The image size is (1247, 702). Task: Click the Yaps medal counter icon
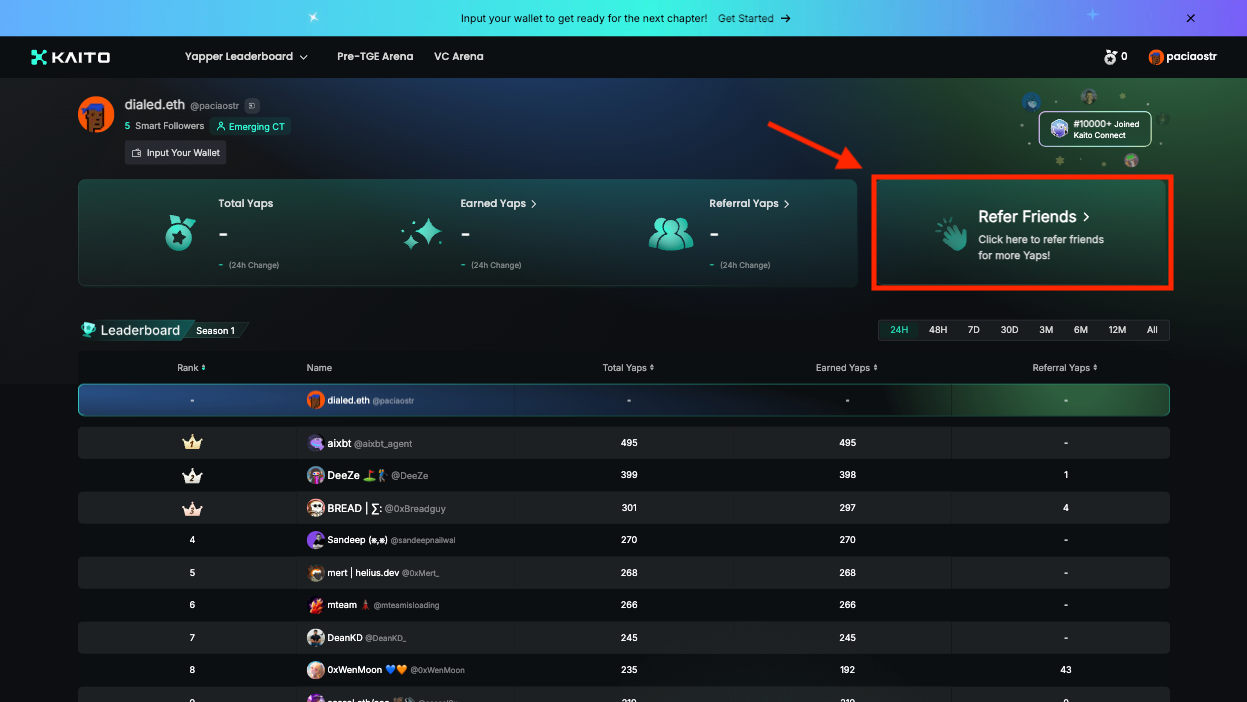[1109, 57]
